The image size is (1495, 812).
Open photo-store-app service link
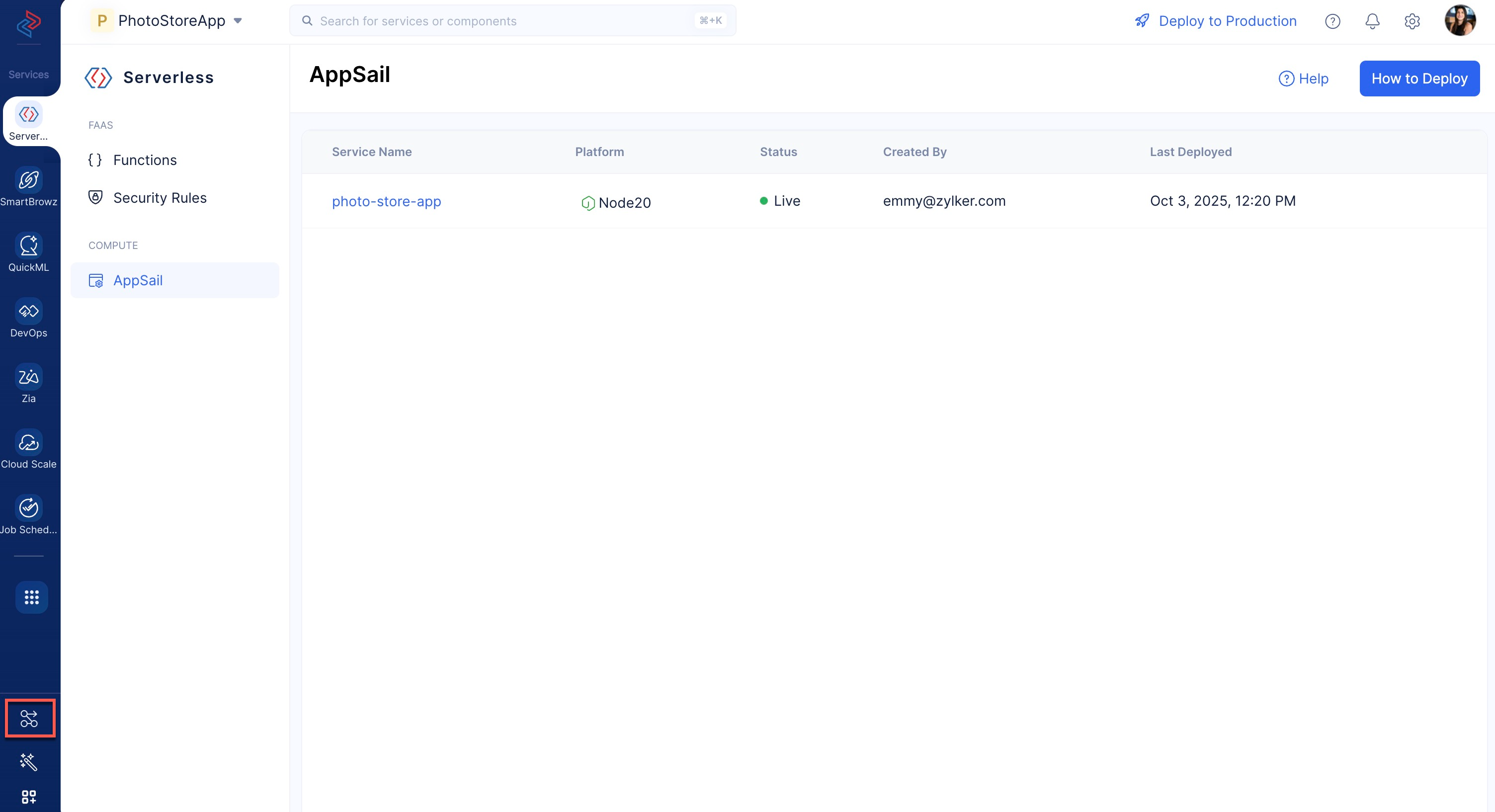point(386,201)
